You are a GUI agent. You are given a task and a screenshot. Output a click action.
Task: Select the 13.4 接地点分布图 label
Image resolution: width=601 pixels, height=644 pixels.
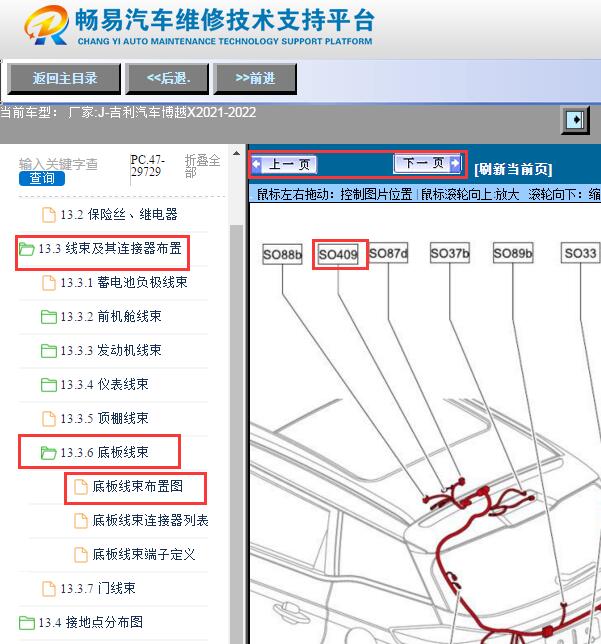click(91, 623)
